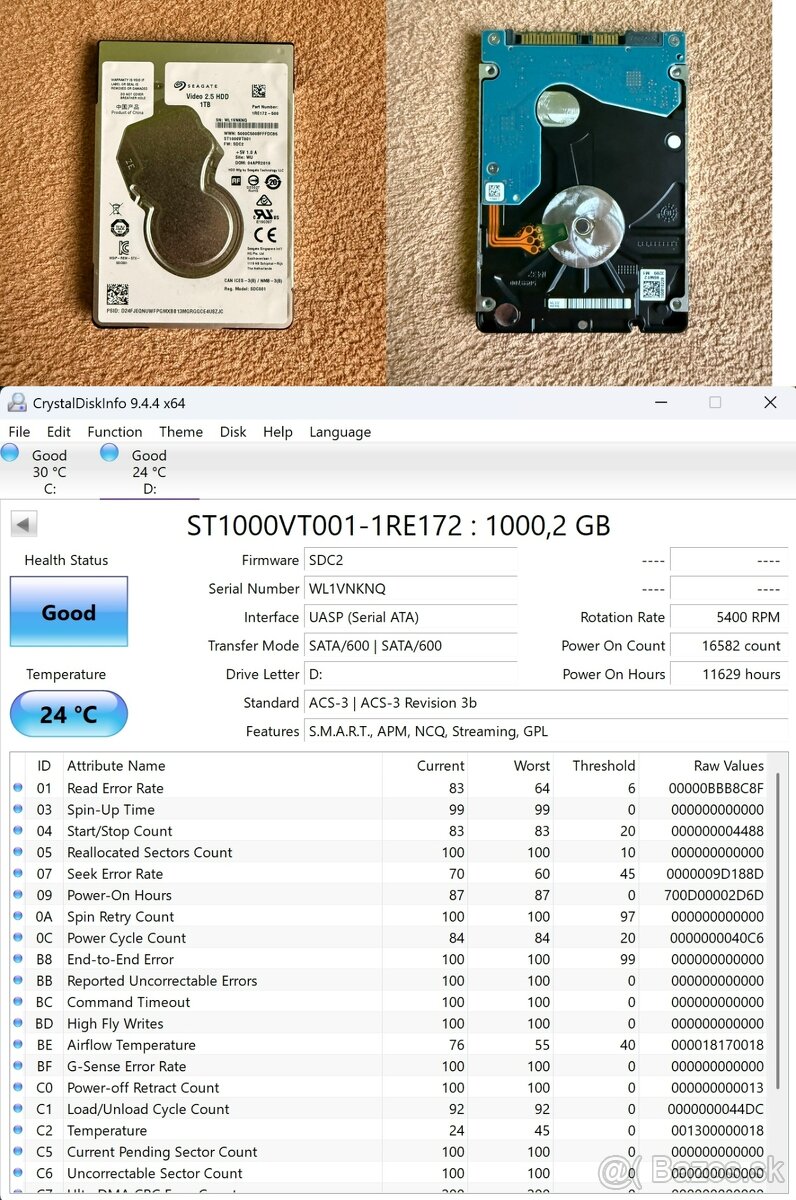Select raw value 0000000044DC
This screenshot has height=1200, width=796.
click(x=716, y=1109)
